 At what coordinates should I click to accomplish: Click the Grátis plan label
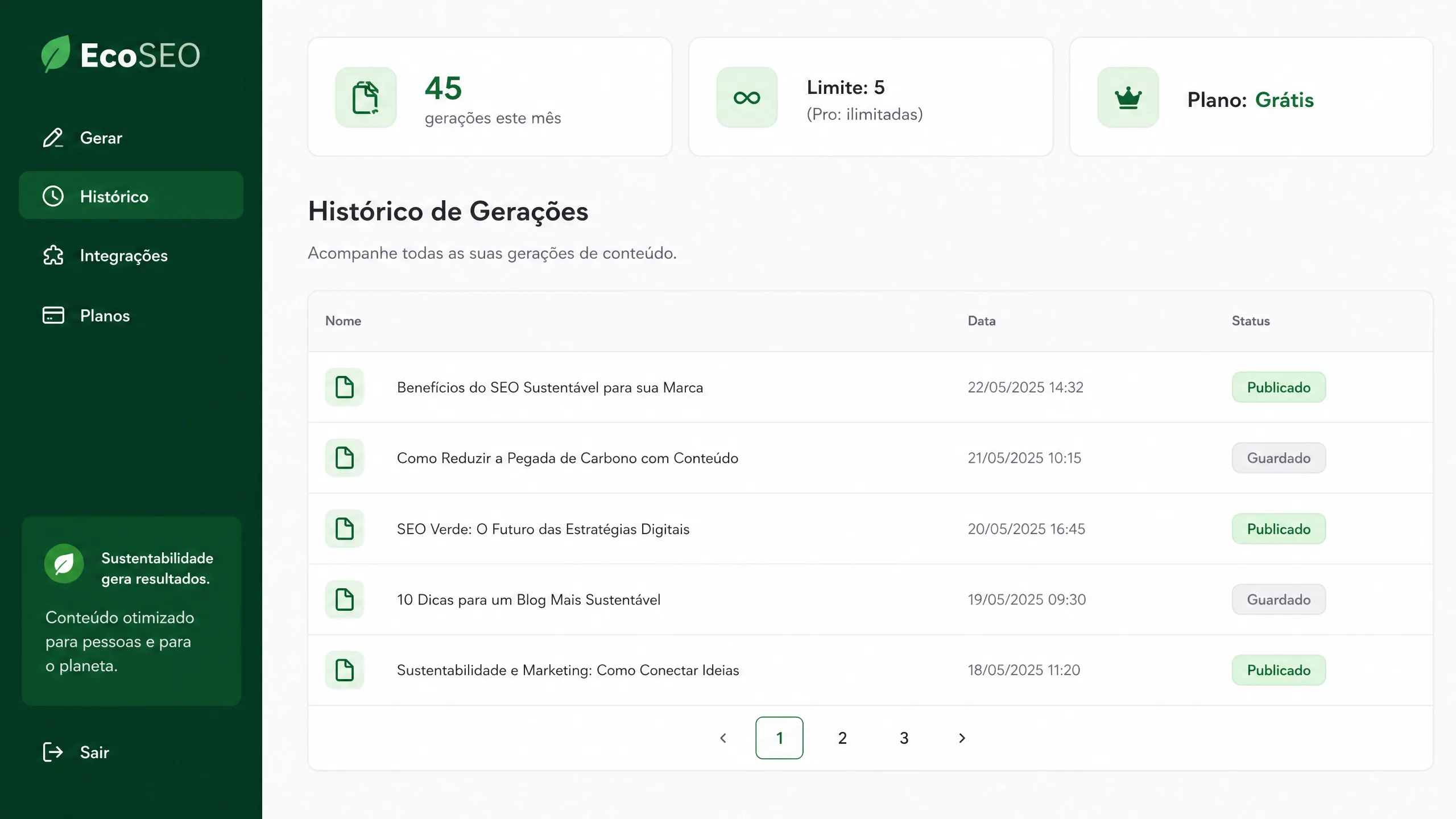pos(1284,100)
